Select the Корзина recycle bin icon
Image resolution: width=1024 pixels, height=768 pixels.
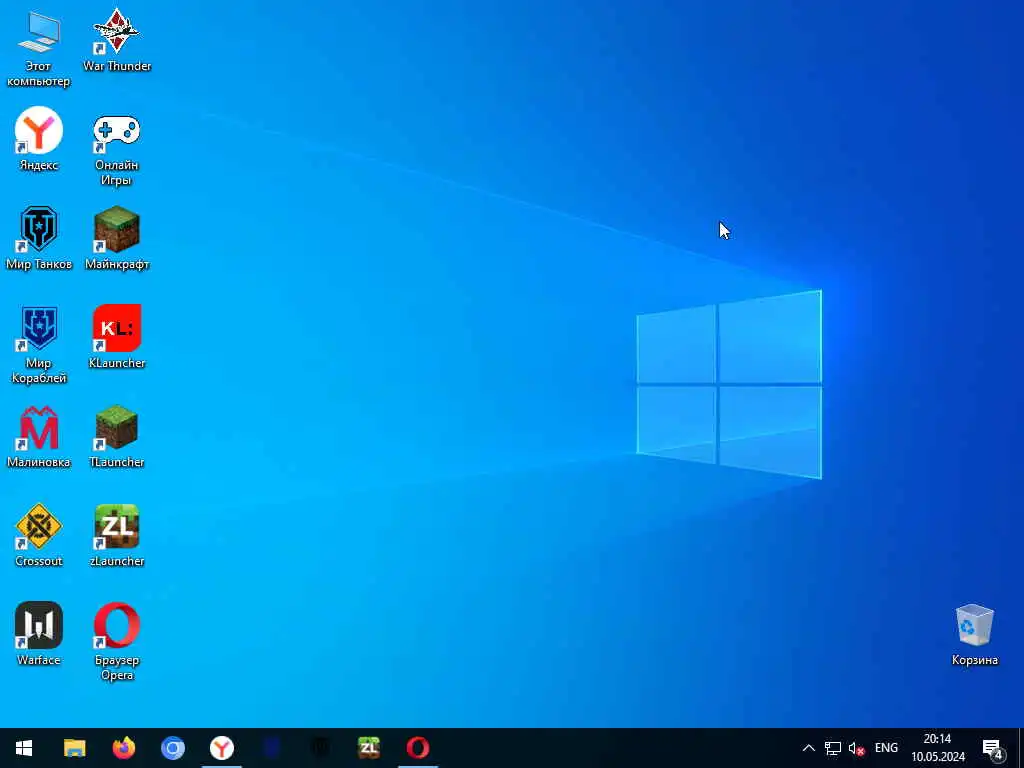coord(974,635)
